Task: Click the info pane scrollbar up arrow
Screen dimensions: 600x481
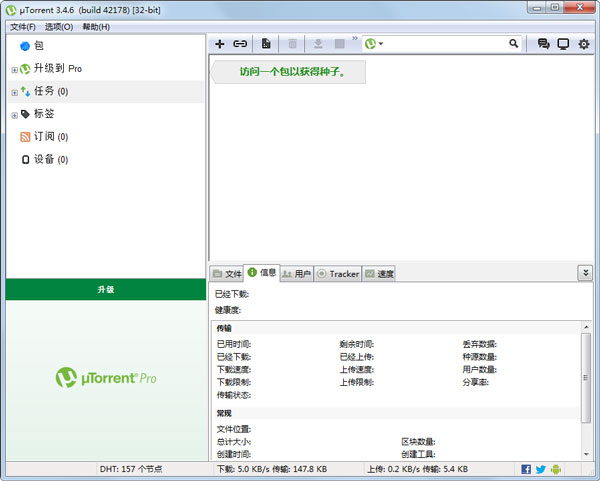Action: [x=586, y=327]
